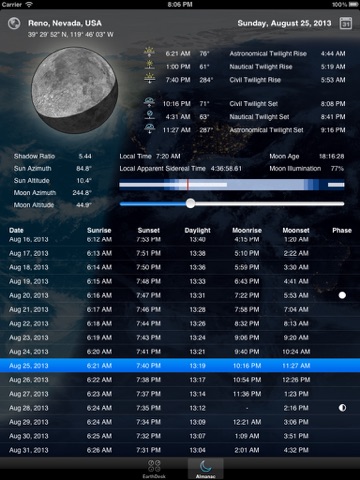Click the Sunrise column header
The height and width of the screenshot is (480, 360).
pyautogui.click(x=99, y=230)
